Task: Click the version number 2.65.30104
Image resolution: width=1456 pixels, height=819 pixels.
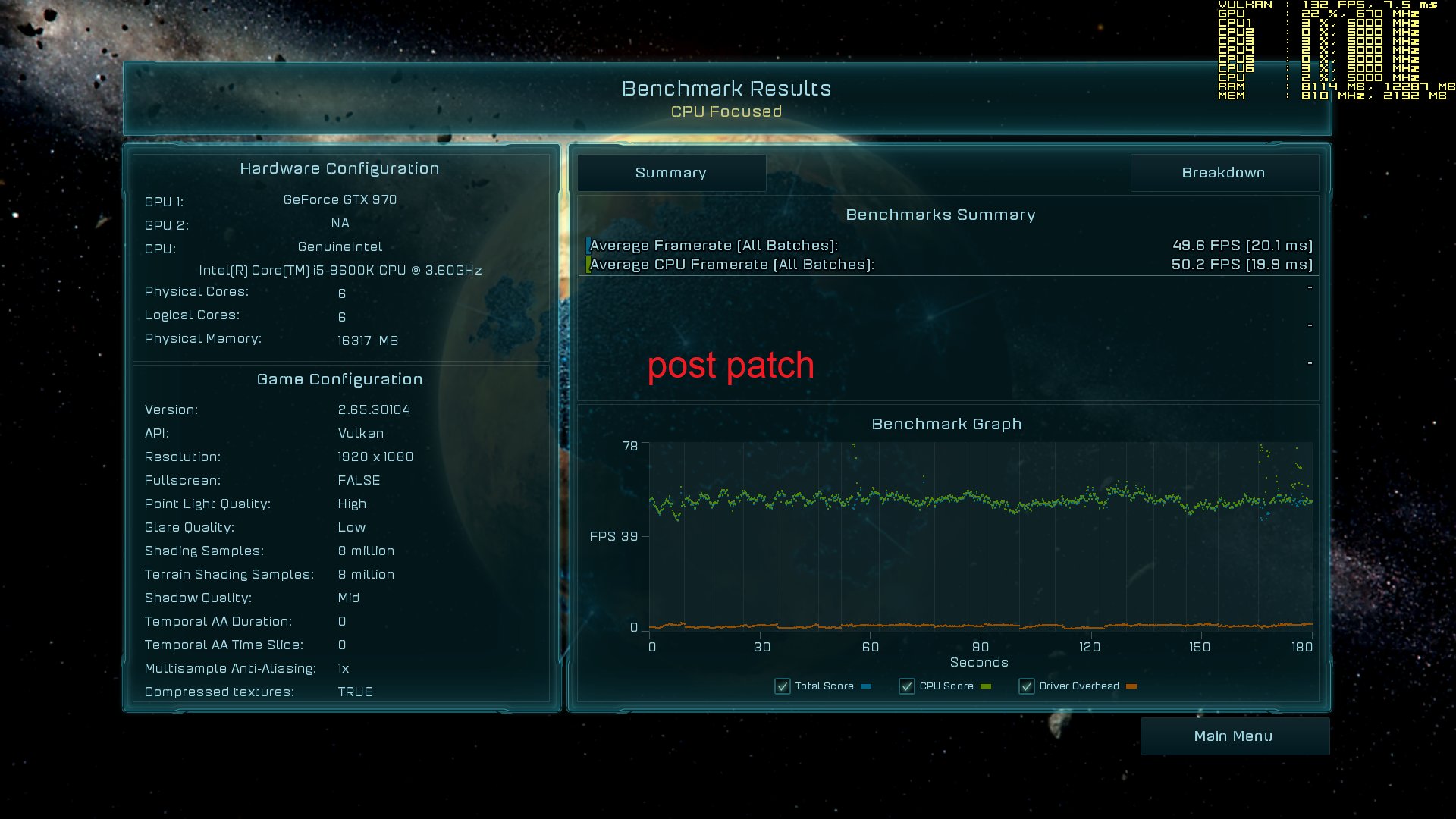Action: (374, 409)
